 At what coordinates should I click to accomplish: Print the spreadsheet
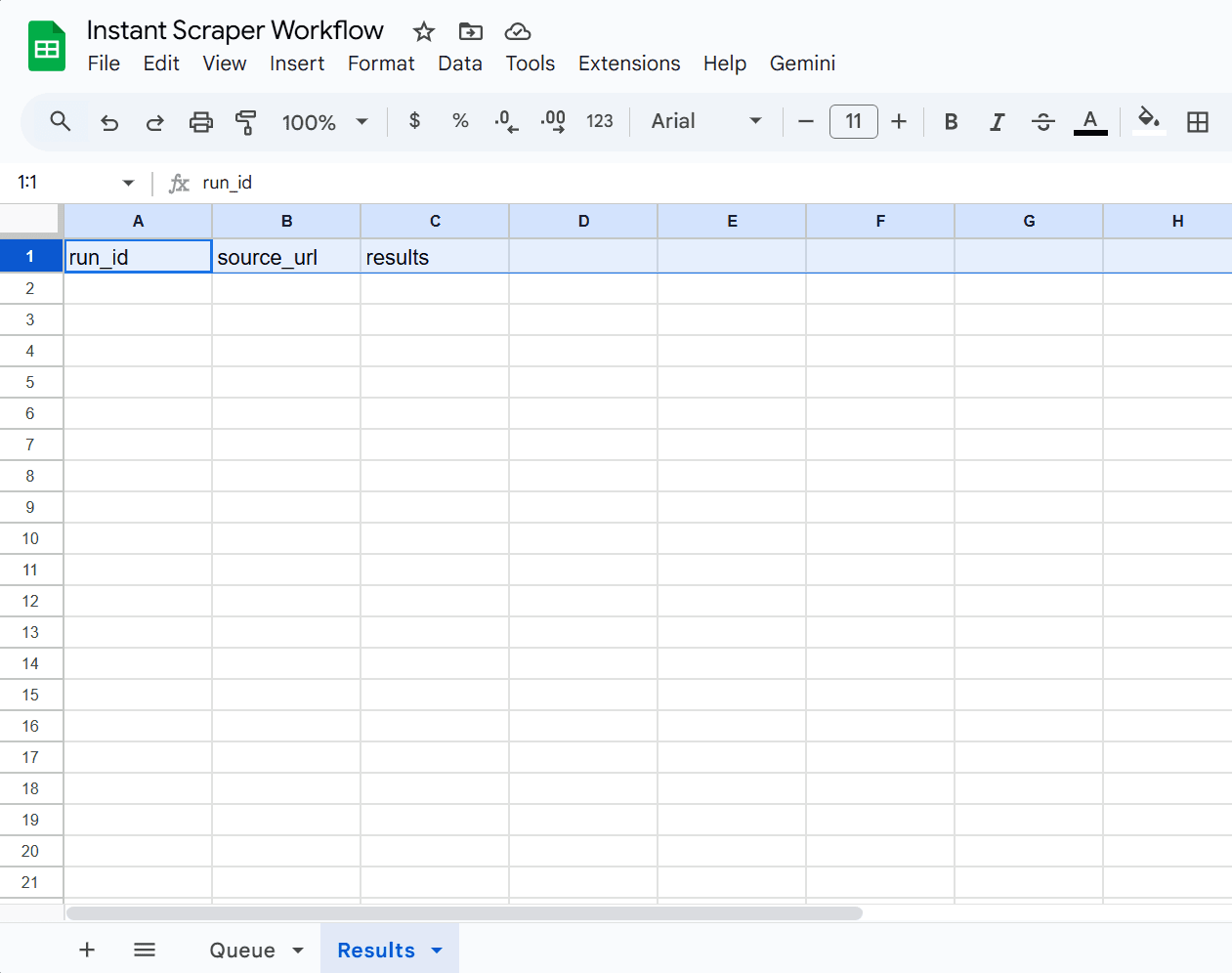(200, 122)
